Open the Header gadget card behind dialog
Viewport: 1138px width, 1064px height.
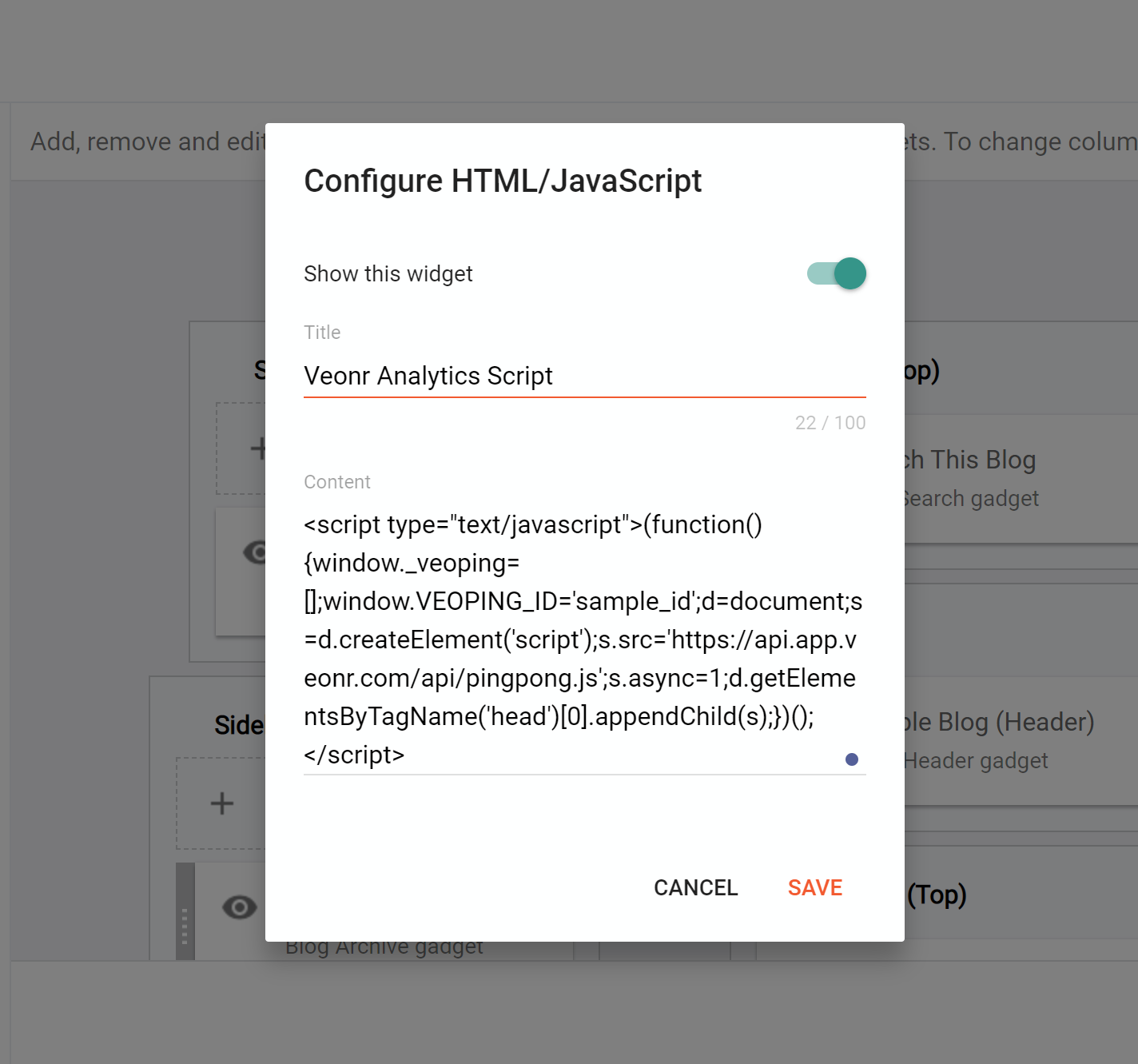(1021, 740)
